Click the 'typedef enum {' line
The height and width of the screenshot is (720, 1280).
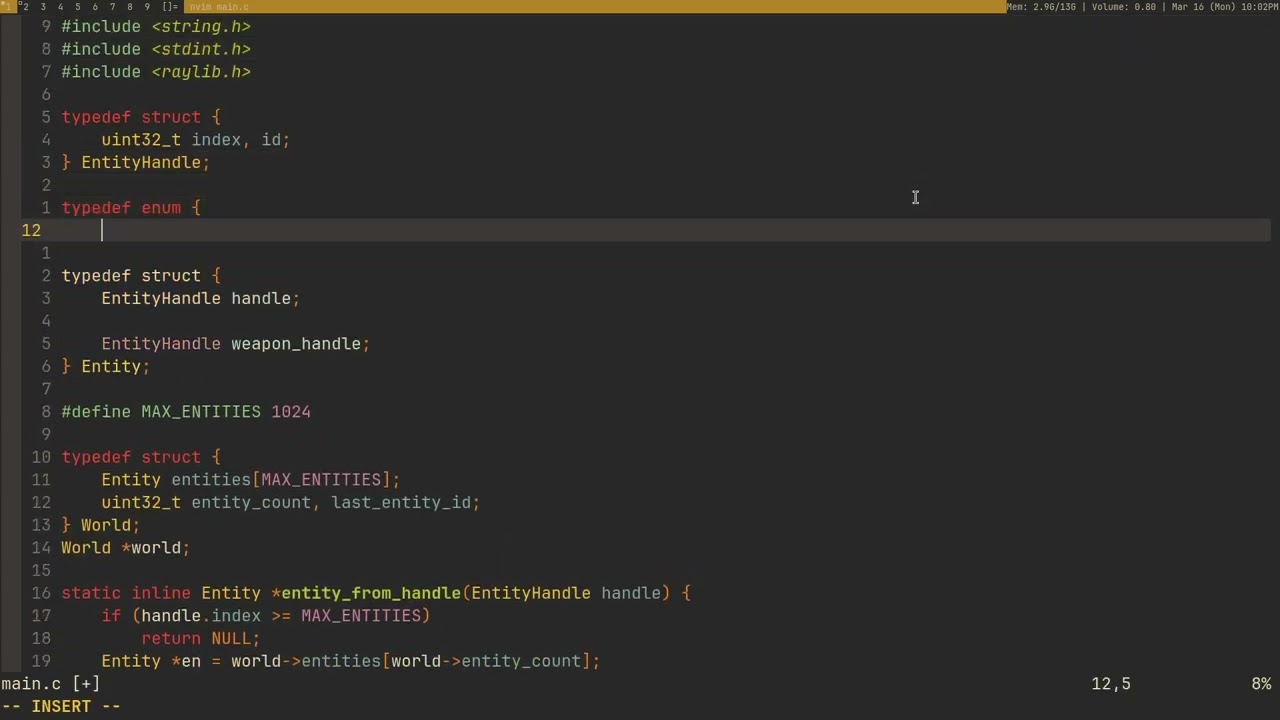pos(131,208)
